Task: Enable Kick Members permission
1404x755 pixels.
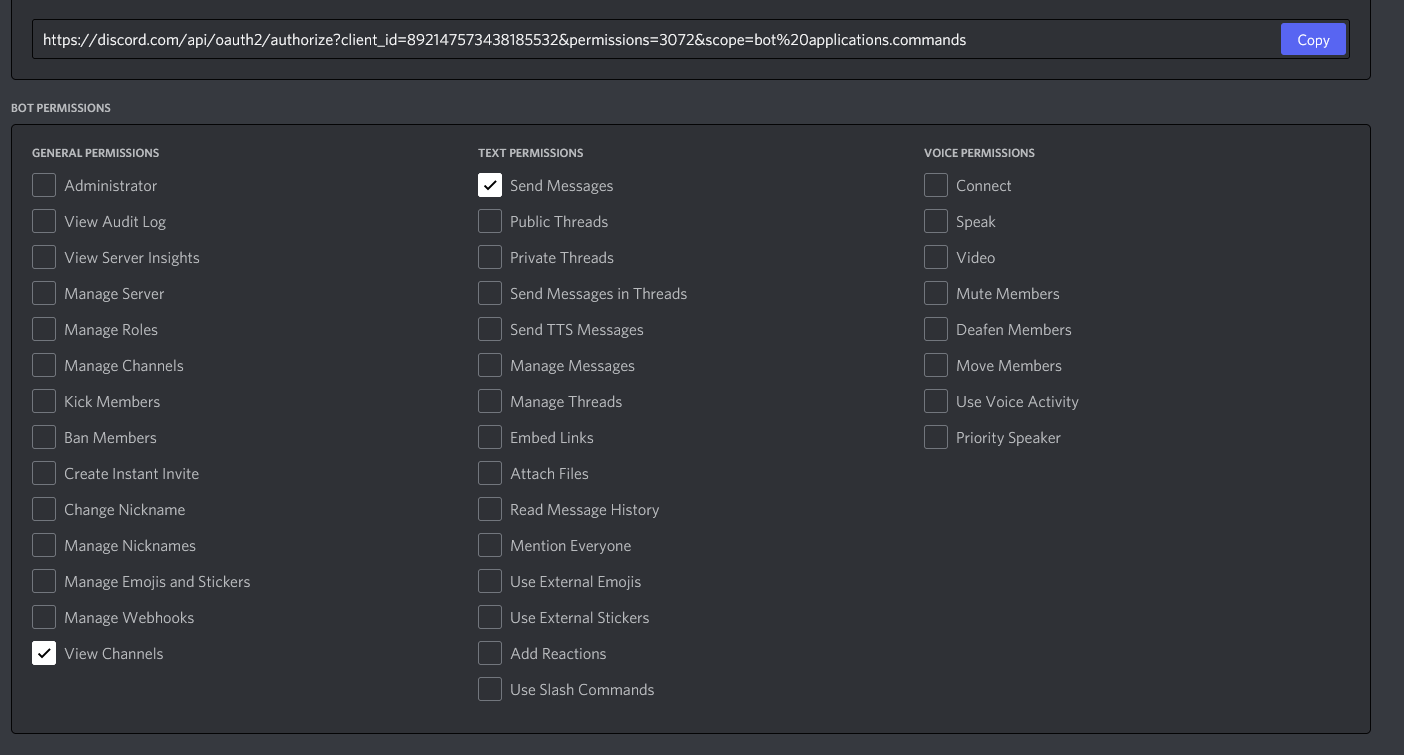Action: [x=44, y=401]
